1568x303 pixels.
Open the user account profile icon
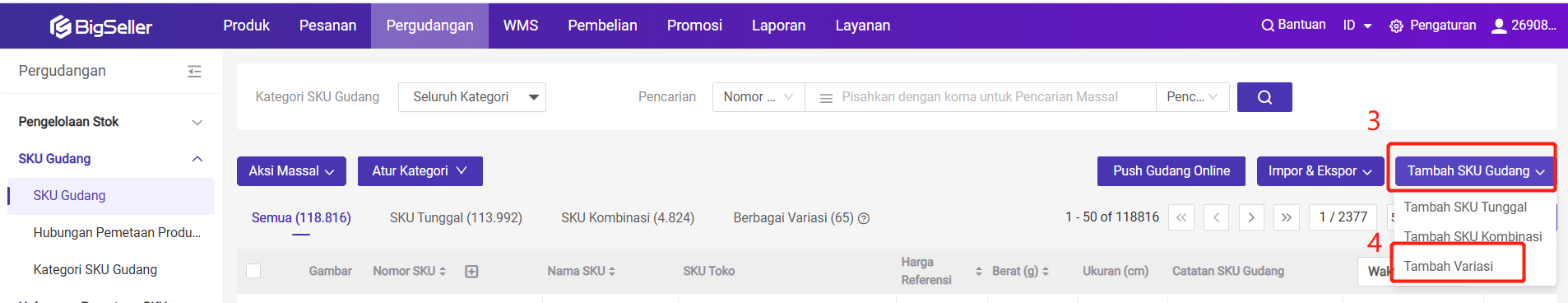click(1499, 26)
